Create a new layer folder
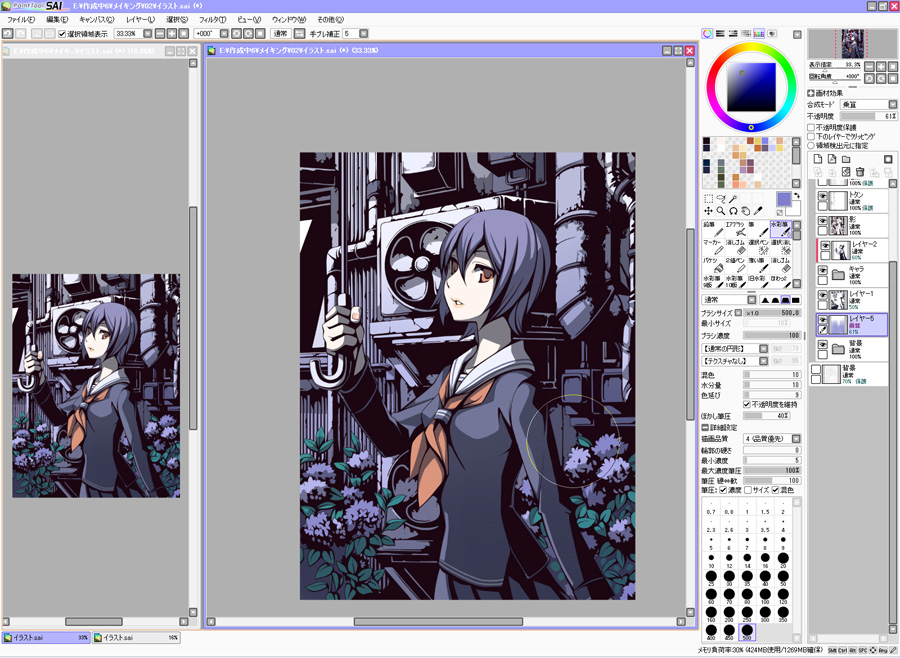The width and height of the screenshot is (900, 658). (x=845, y=159)
